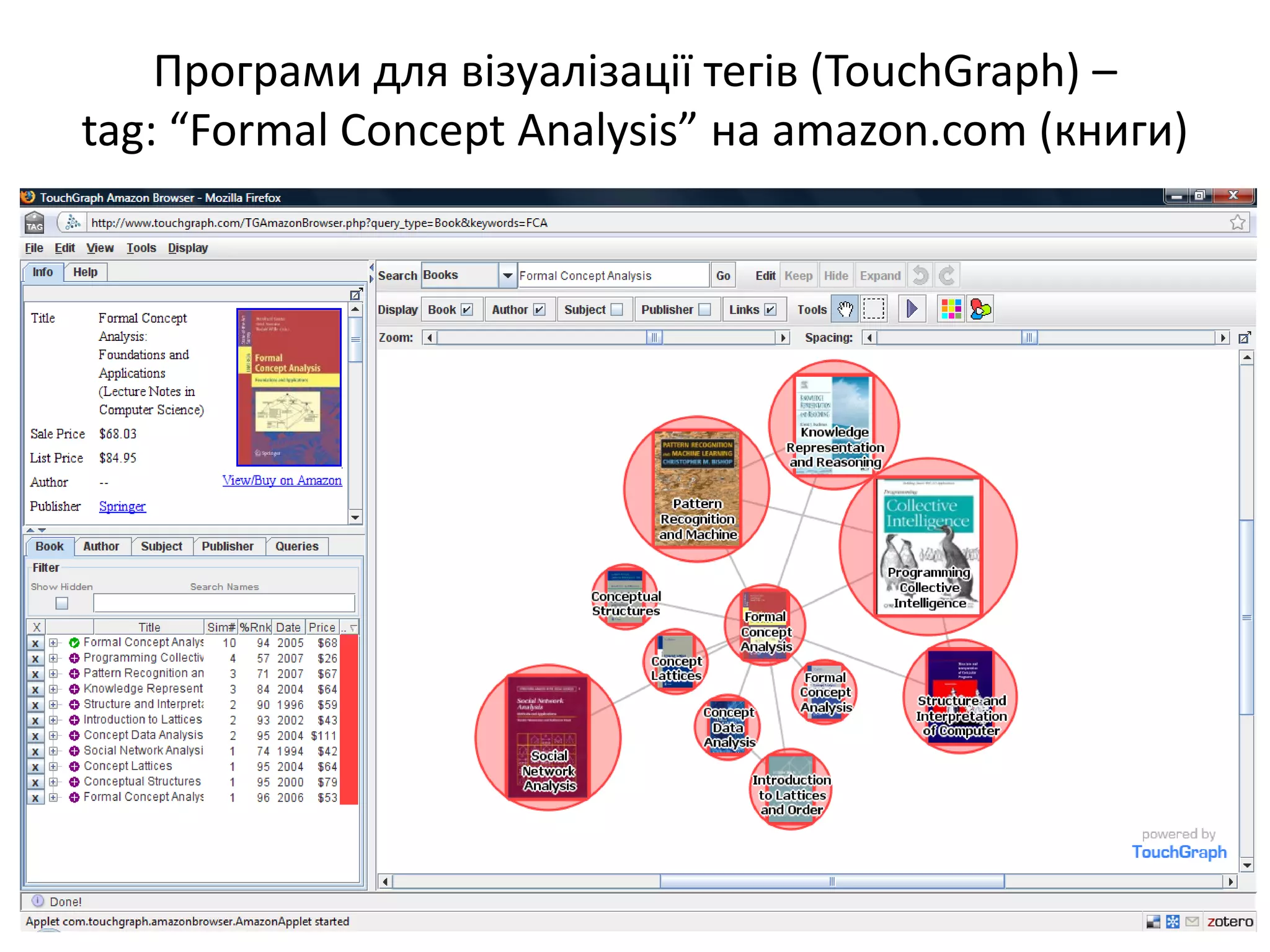Switch to the Subject tab
1270x952 pixels.
tap(161, 546)
